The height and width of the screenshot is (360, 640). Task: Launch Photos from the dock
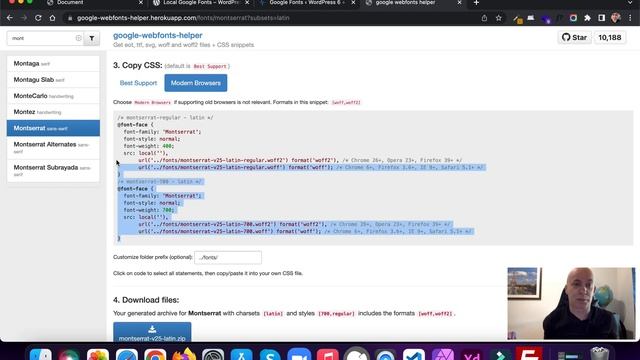98,354
